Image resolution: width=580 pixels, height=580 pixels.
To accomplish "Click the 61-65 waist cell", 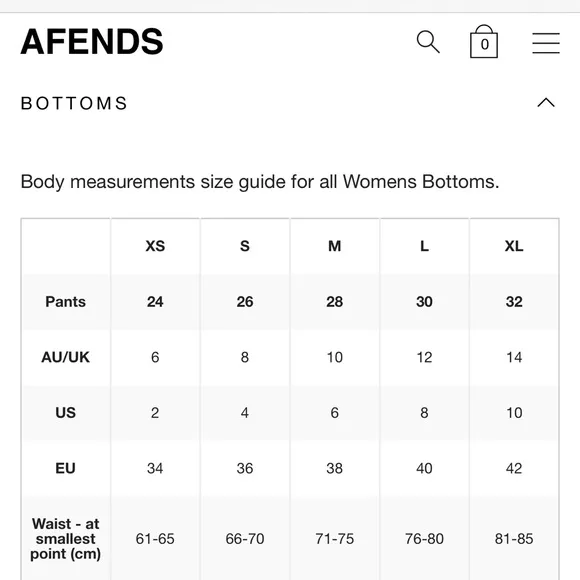I will (155, 539).
